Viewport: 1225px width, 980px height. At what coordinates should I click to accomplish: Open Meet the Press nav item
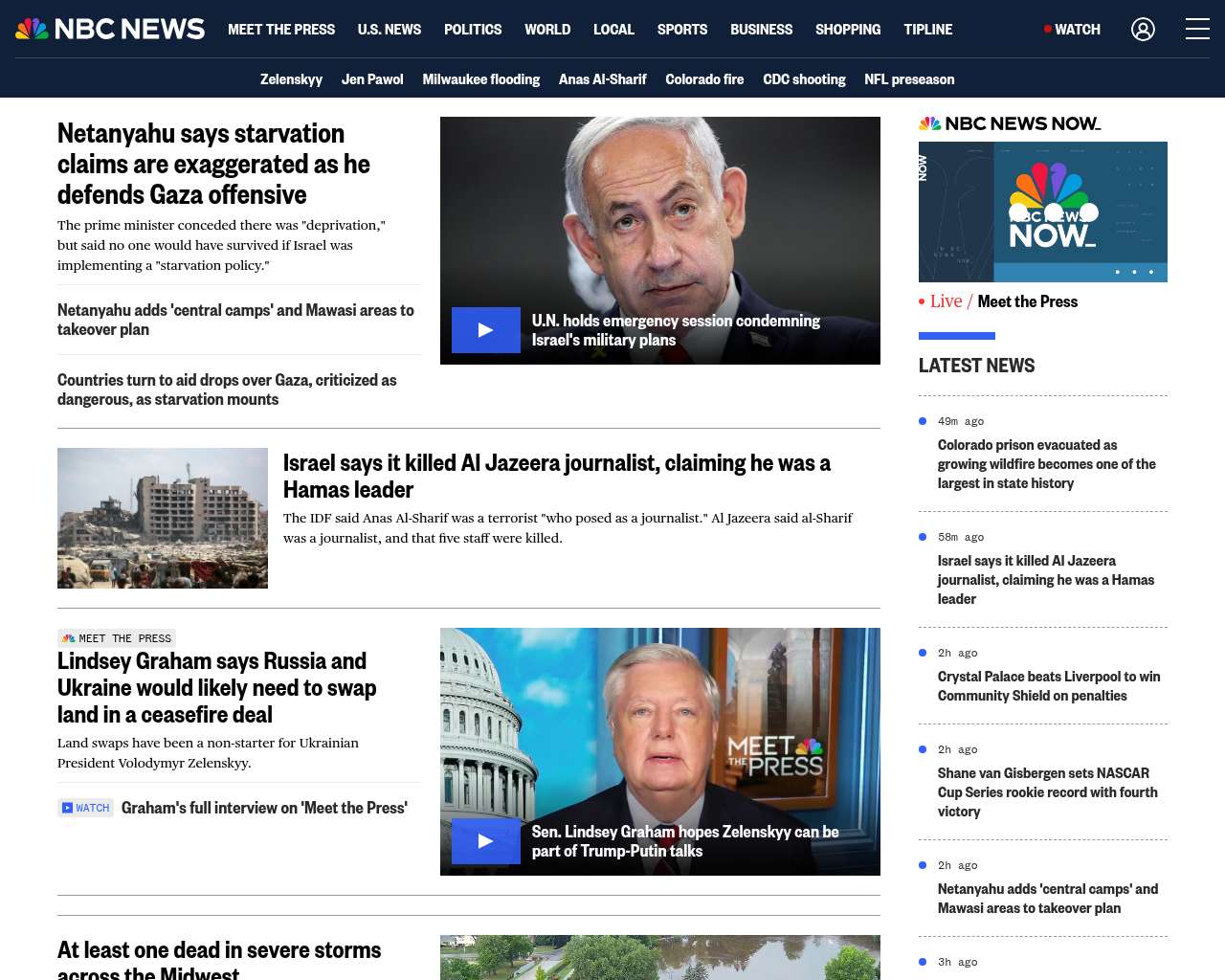click(x=281, y=29)
